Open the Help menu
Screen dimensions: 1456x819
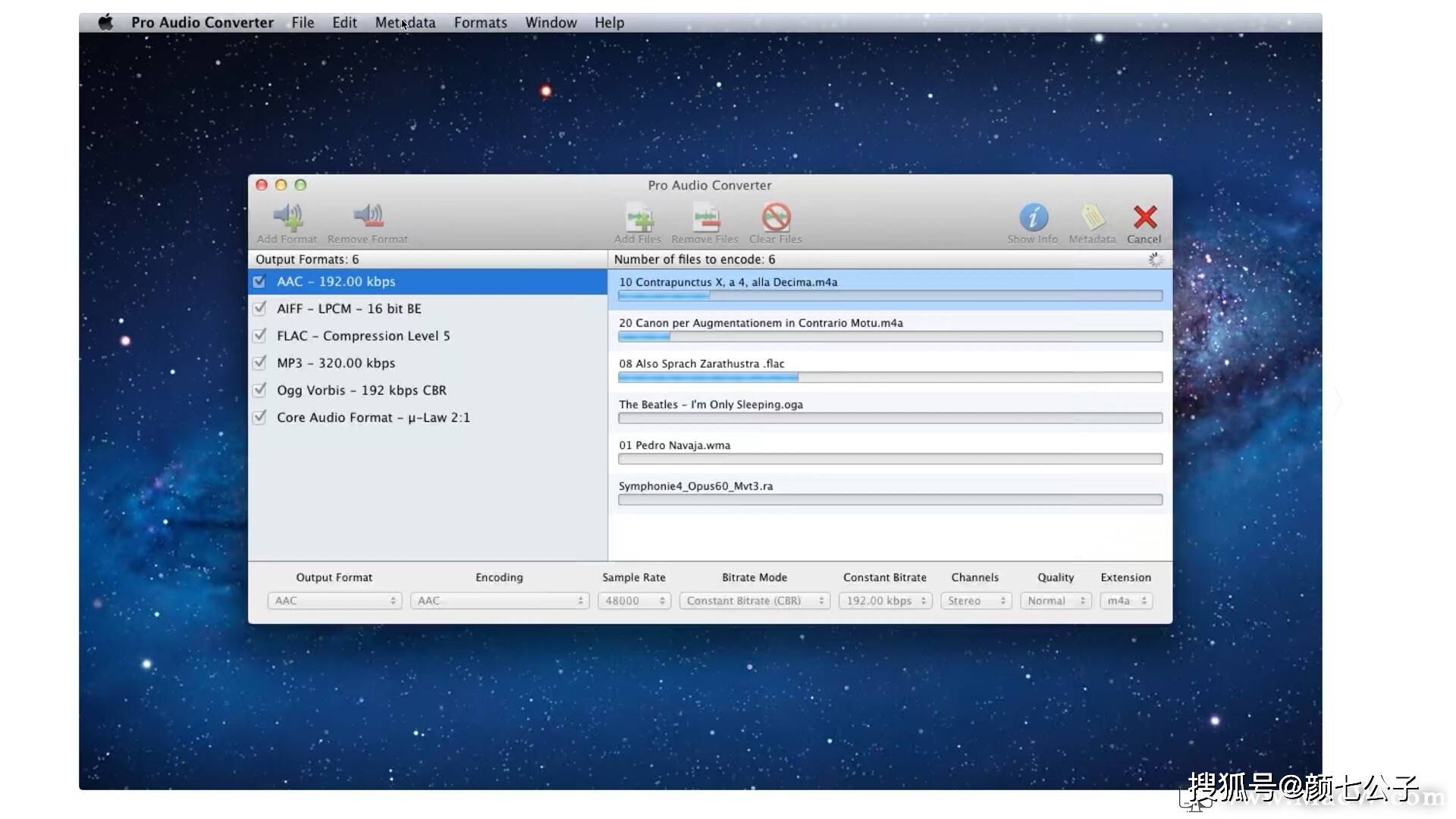coord(609,23)
